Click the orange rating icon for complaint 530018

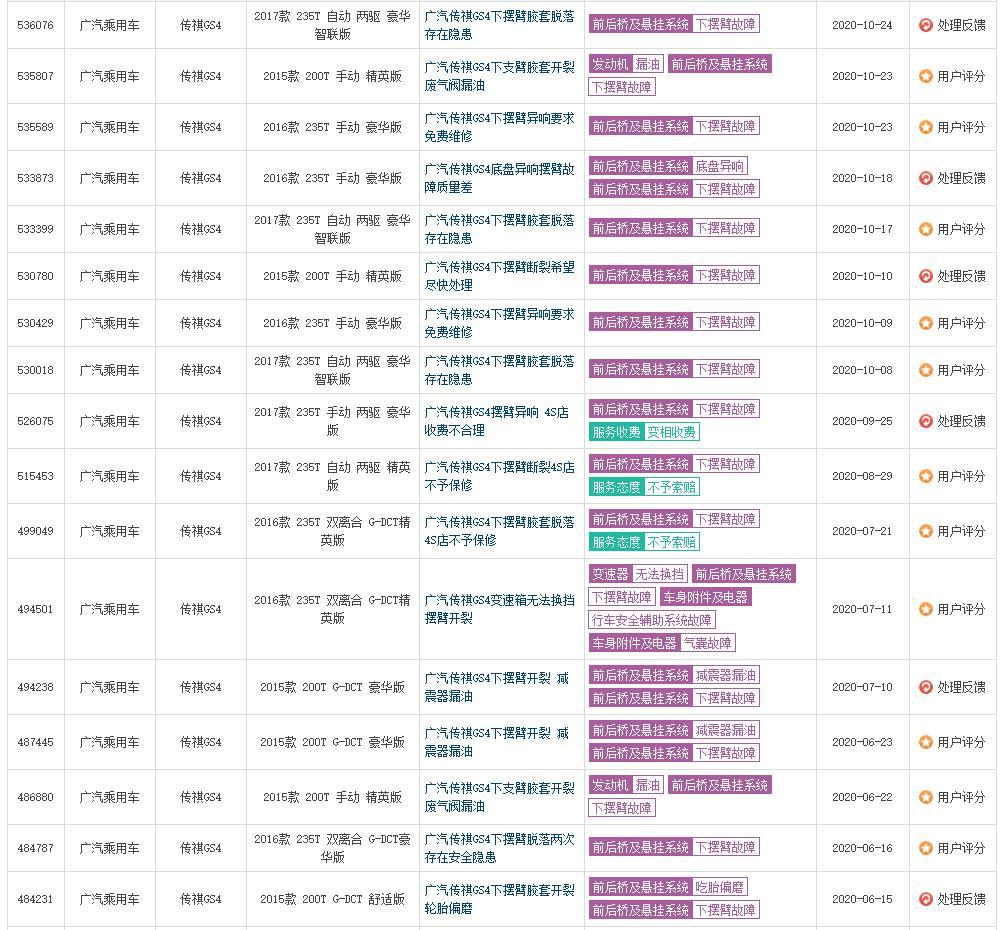(x=925, y=370)
